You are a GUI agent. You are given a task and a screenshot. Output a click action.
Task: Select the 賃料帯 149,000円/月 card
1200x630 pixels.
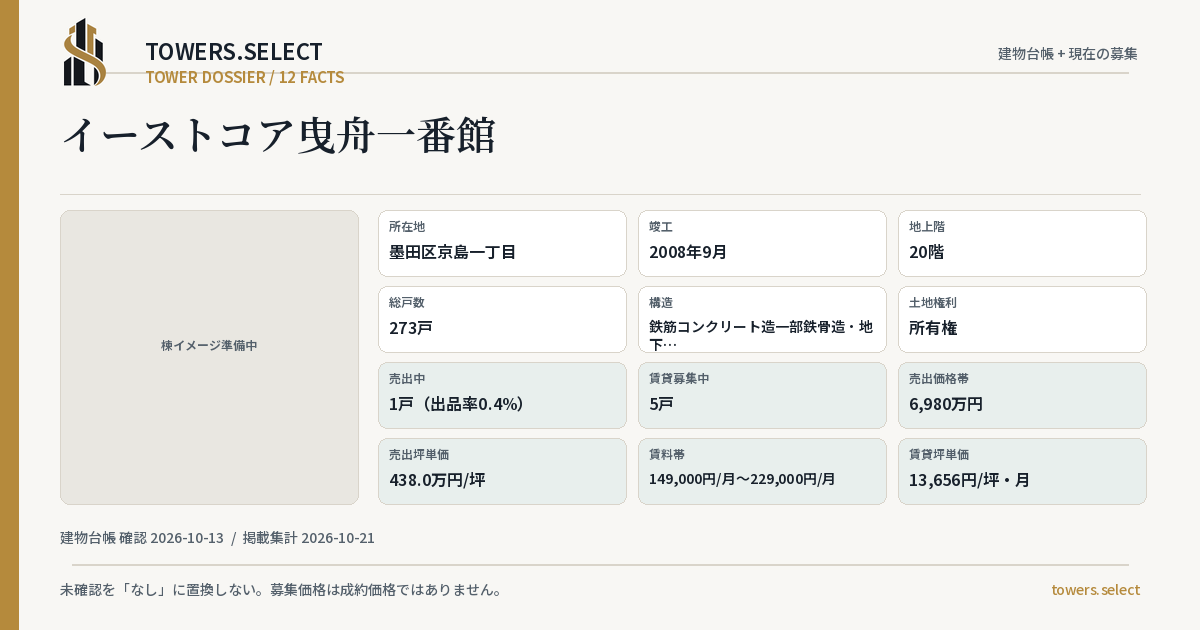point(762,471)
